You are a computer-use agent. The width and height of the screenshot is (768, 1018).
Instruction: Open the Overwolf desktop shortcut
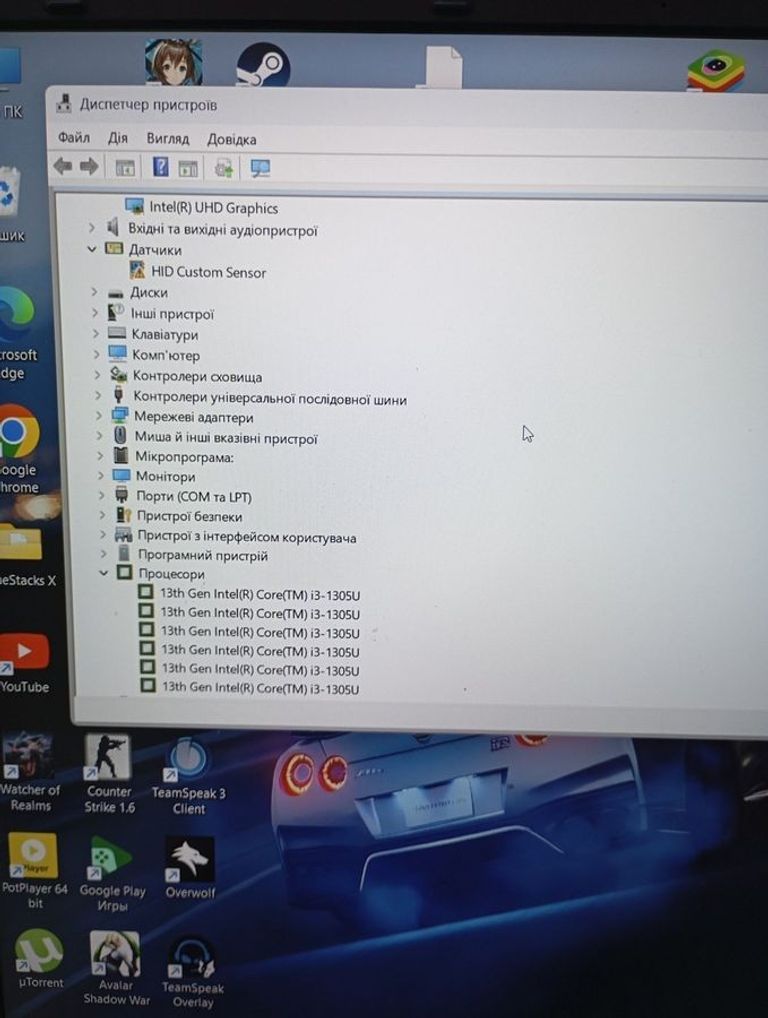[x=190, y=867]
